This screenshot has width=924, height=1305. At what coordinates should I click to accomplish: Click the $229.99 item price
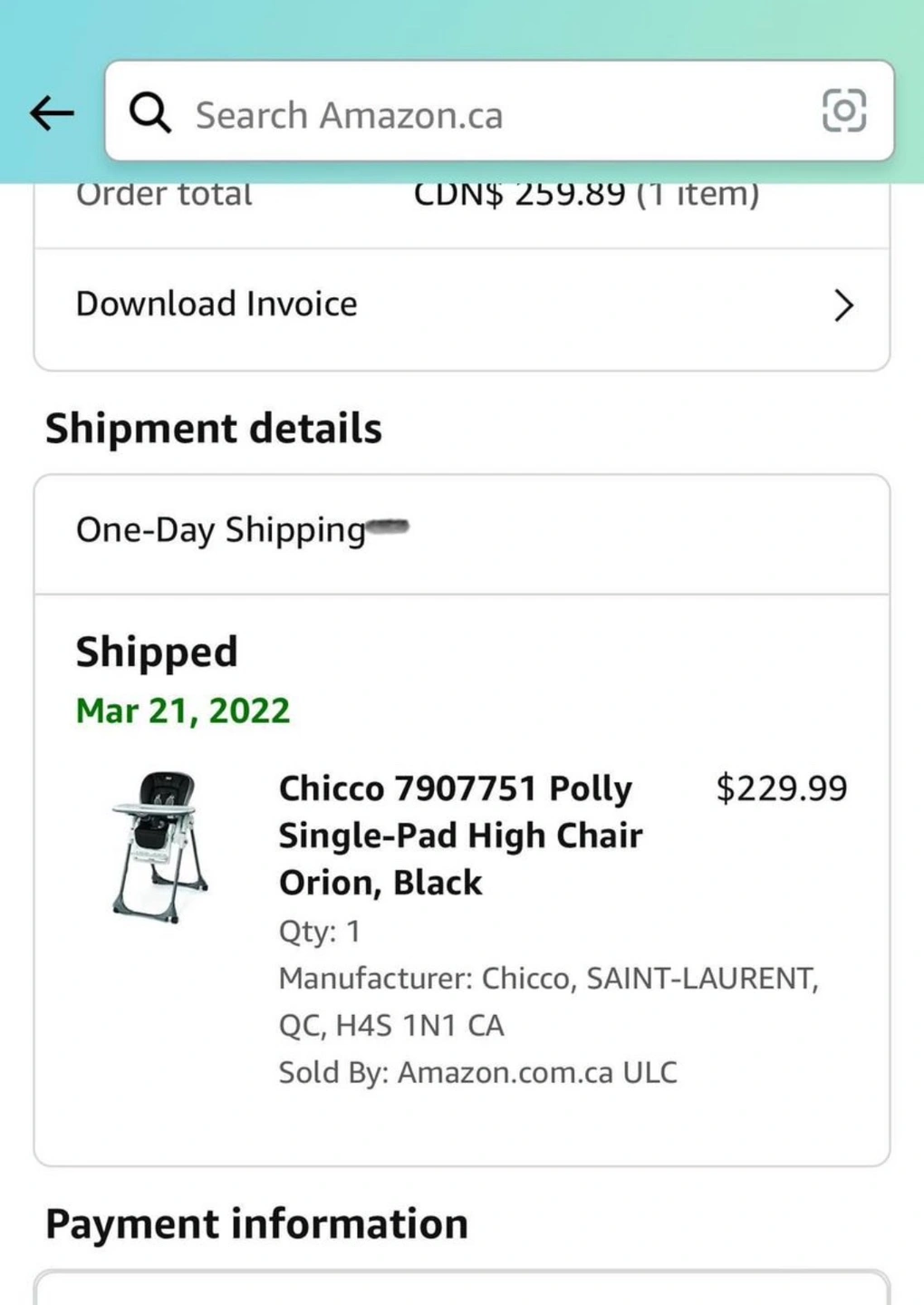coord(781,788)
